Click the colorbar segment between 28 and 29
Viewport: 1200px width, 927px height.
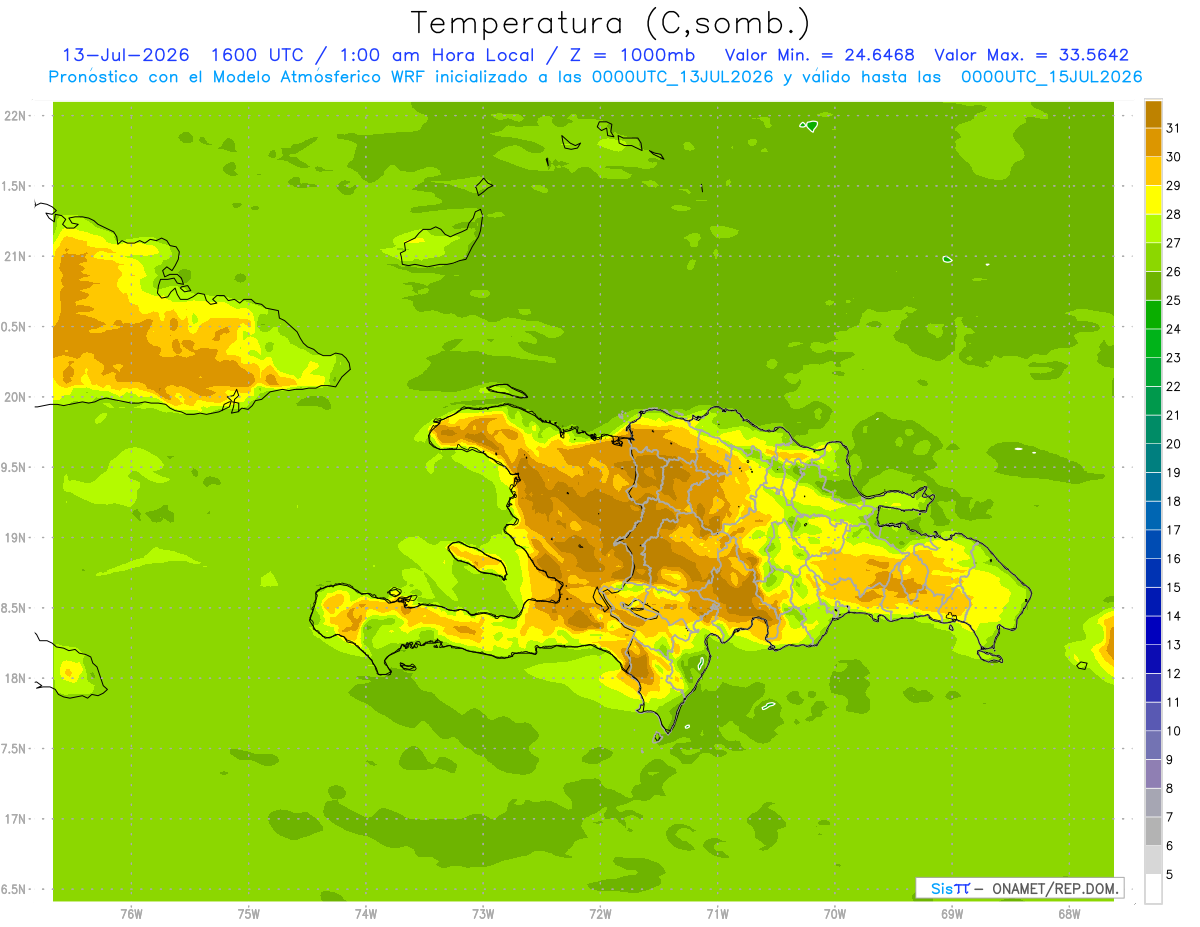click(x=1153, y=200)
